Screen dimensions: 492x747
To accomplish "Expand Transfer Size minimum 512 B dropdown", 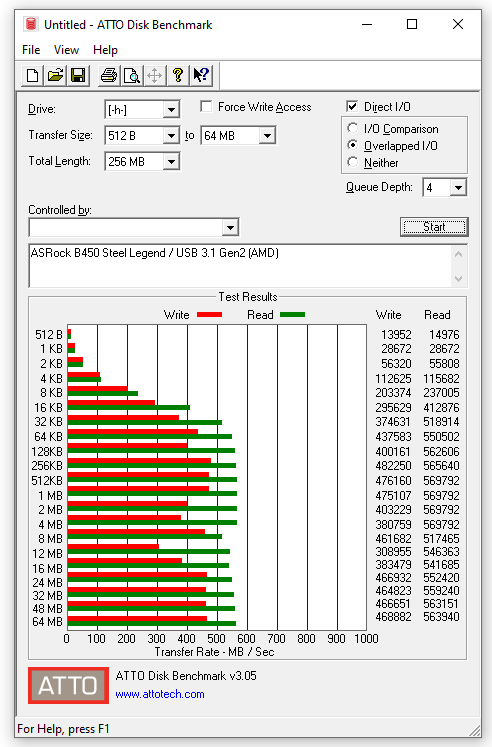I will 171,136.
